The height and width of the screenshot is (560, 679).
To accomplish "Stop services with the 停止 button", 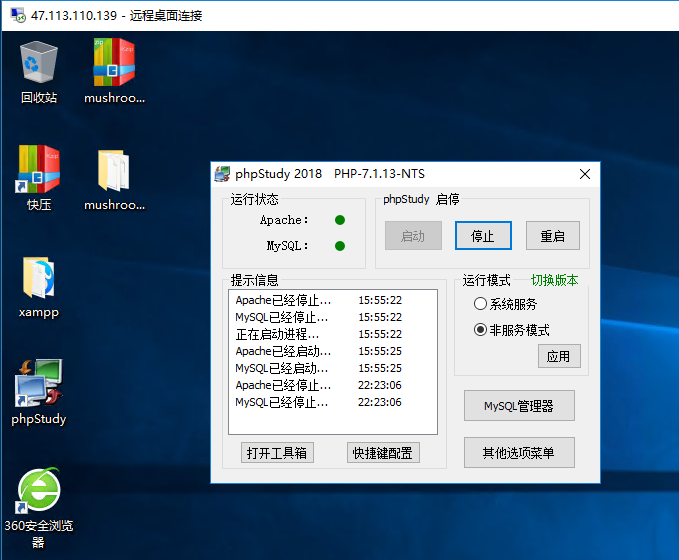I will point(483,236).
